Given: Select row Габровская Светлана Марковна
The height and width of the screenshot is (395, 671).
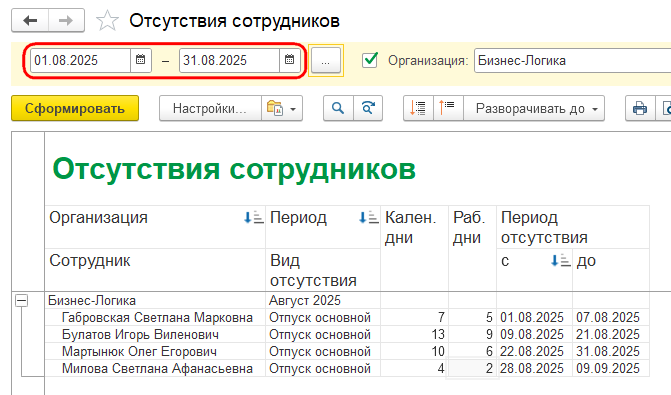Looking at the screenshot, I should (155, 318).
